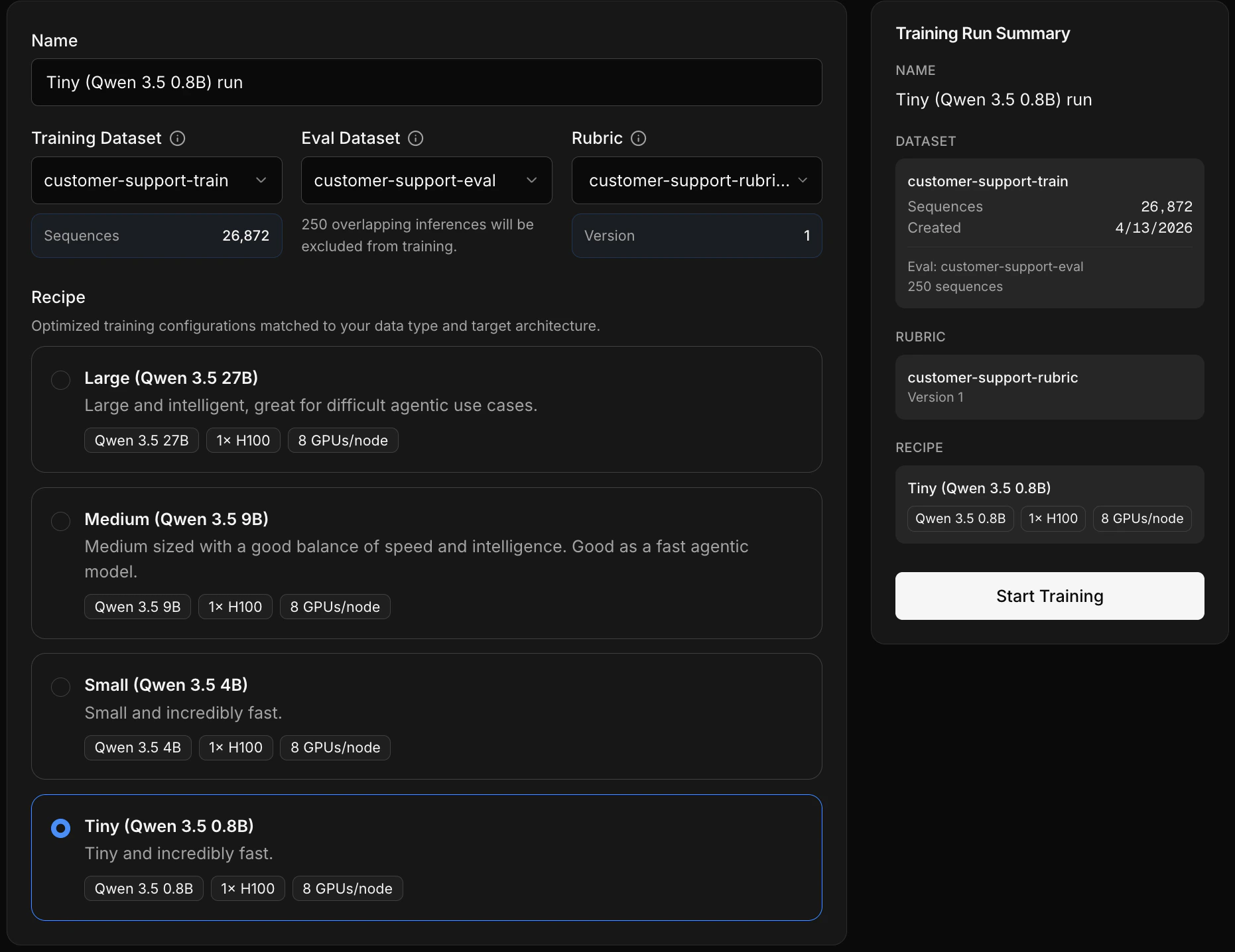Screen dimensions: 1235x952
Task: View info about the Rubric
Action: click(x=638, y=138)
